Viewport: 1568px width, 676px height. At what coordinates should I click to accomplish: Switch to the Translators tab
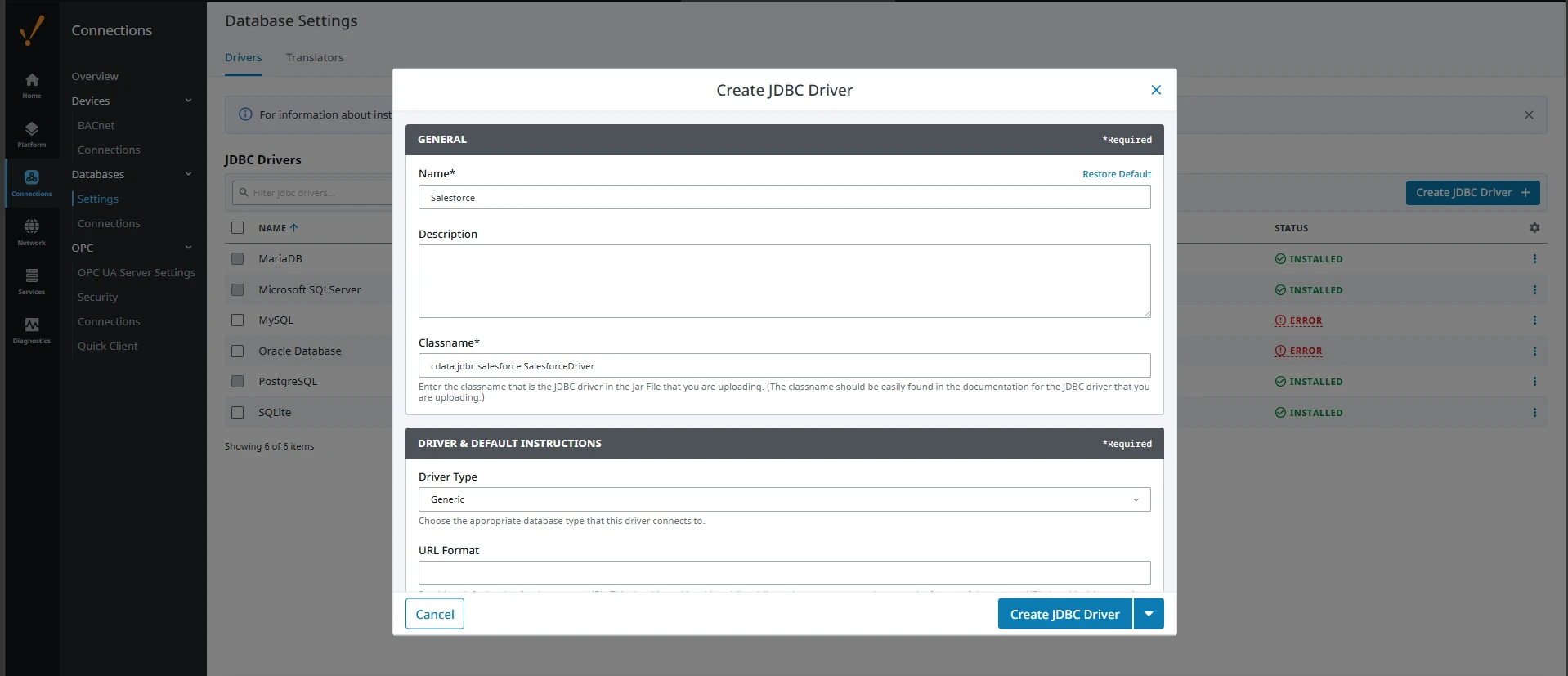[x=315, y=57]
